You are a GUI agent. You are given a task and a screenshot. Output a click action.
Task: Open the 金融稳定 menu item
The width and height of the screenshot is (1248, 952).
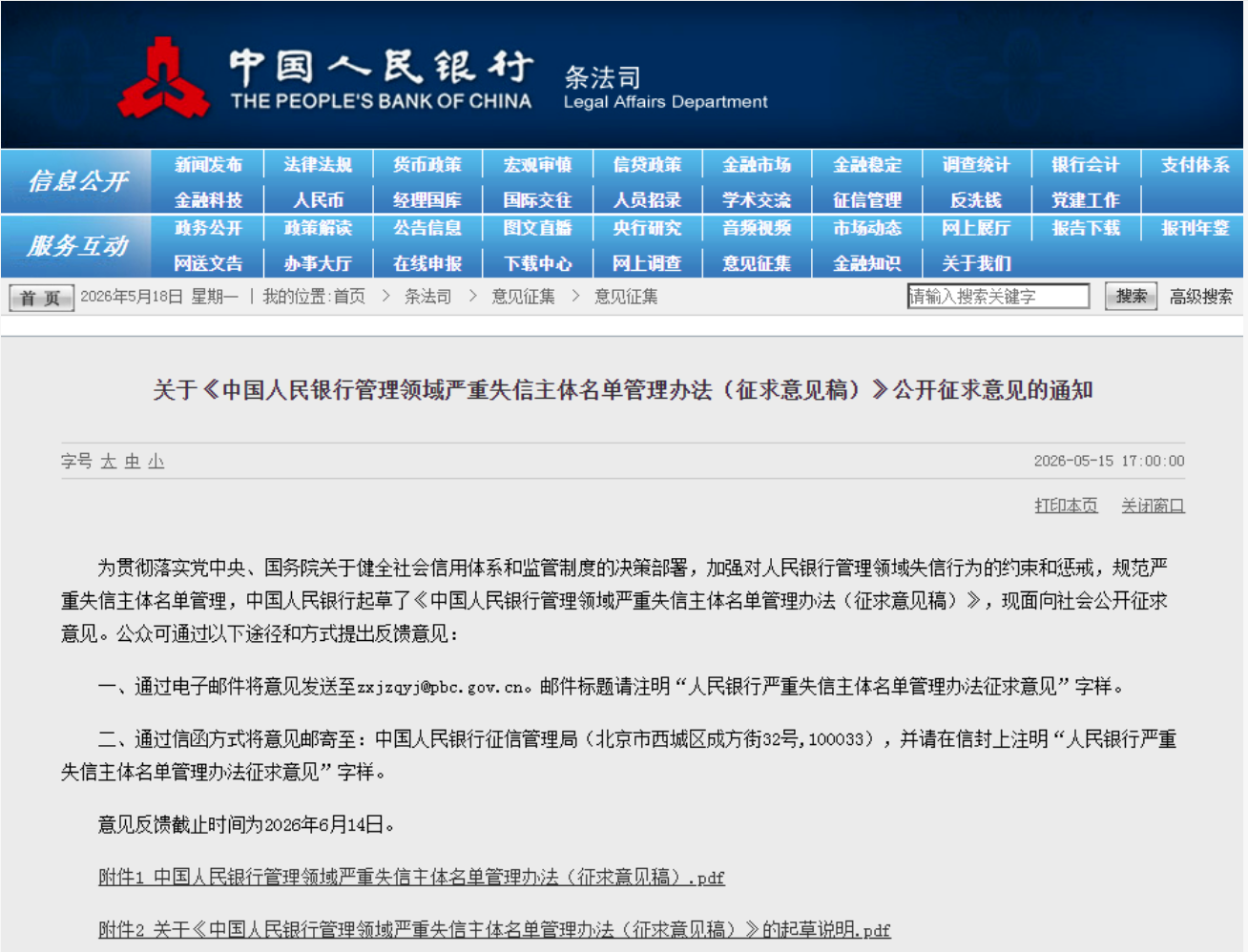866,165
